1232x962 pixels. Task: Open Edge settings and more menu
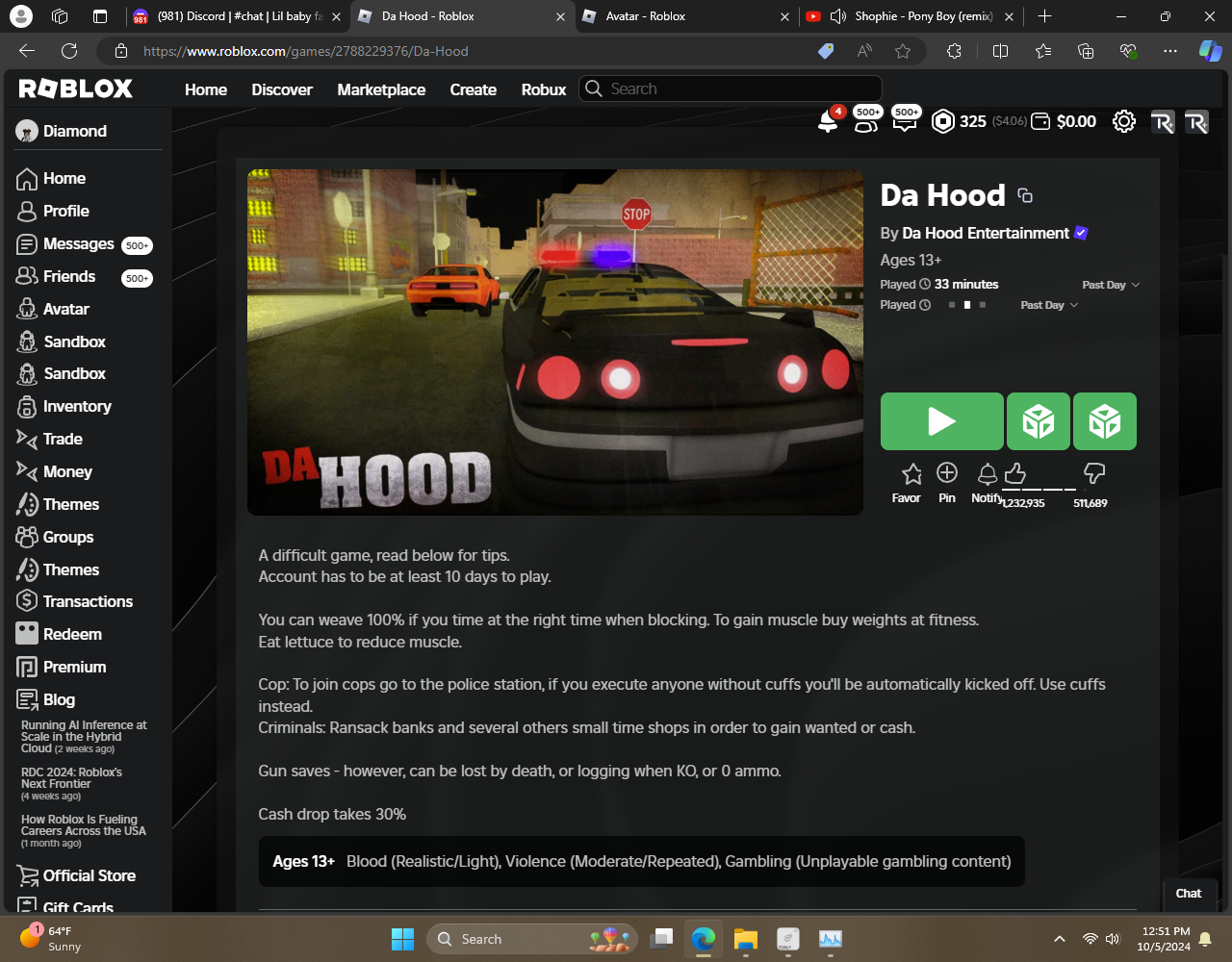1169,51
